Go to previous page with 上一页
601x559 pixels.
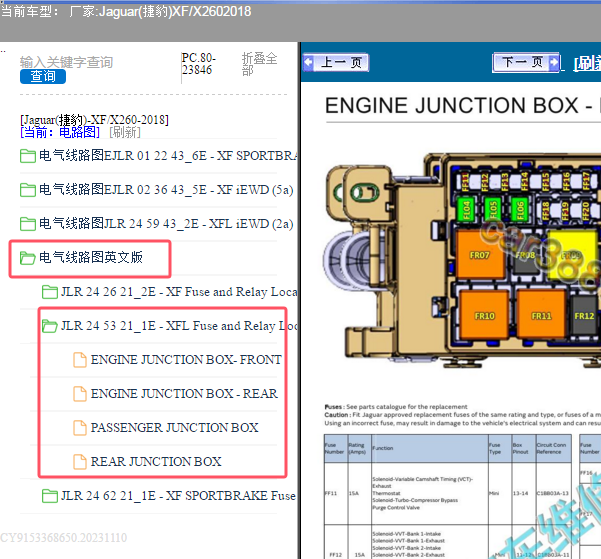pos(336,62)
